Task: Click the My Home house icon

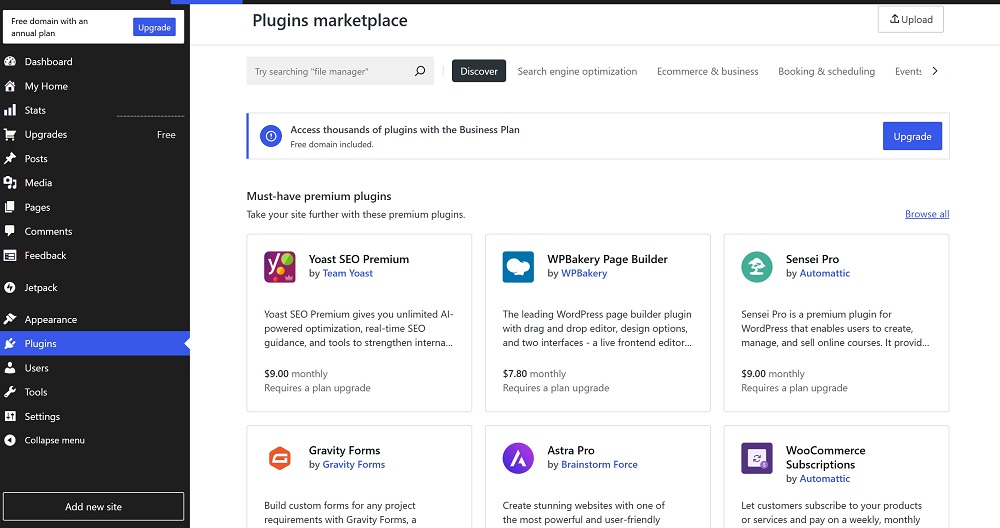Action: click(x=10, y=86)
